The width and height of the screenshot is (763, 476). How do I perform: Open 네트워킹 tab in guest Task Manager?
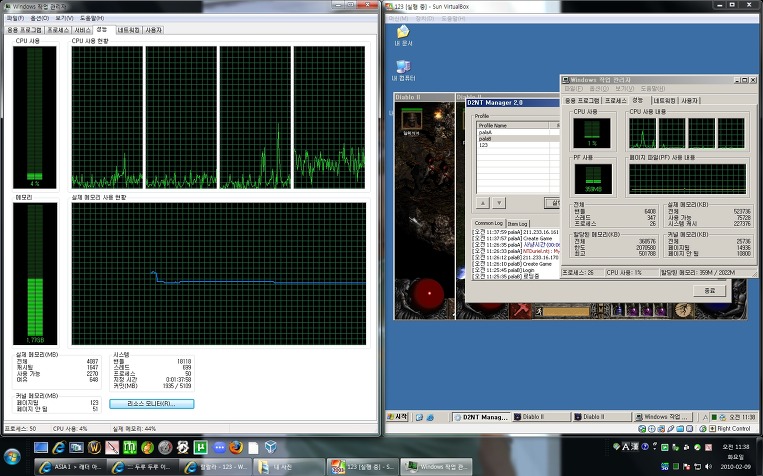[664, 101]
